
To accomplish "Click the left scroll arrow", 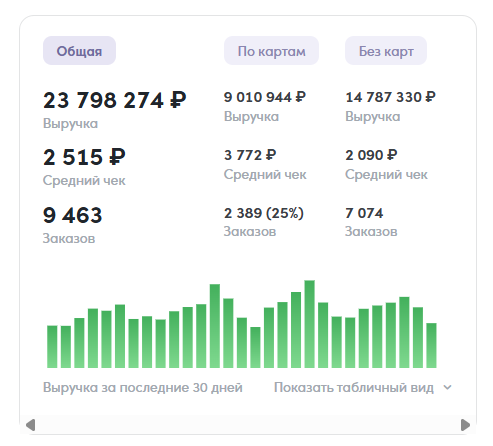I will pos(30,425).
